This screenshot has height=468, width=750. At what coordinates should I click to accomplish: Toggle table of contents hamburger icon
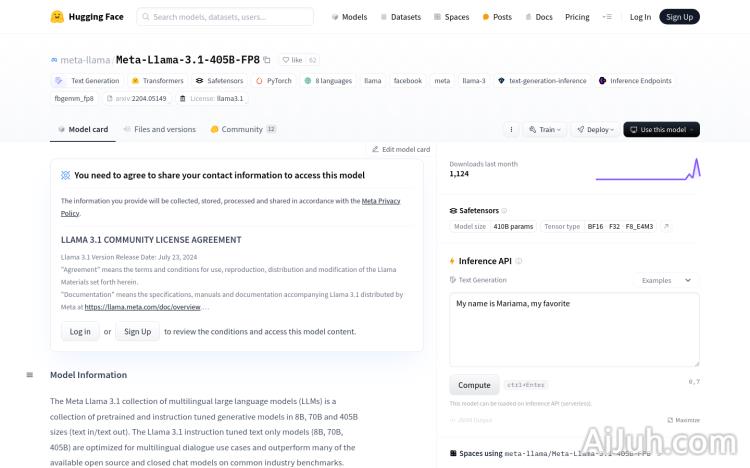click(x=30, y=375)
